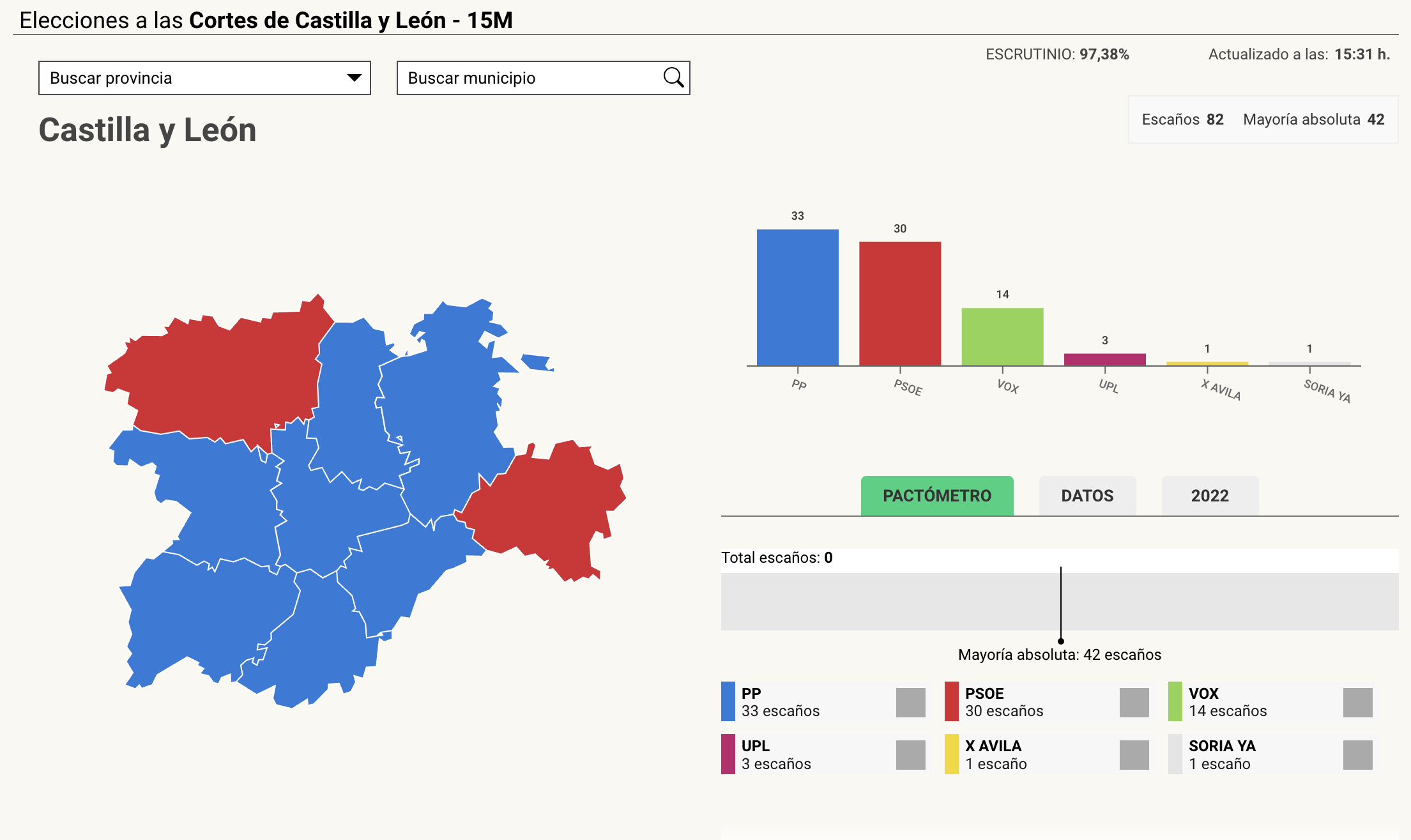Click the red PSOE bar in chart
Viewport: 1411px width, 840px height.
899,303
